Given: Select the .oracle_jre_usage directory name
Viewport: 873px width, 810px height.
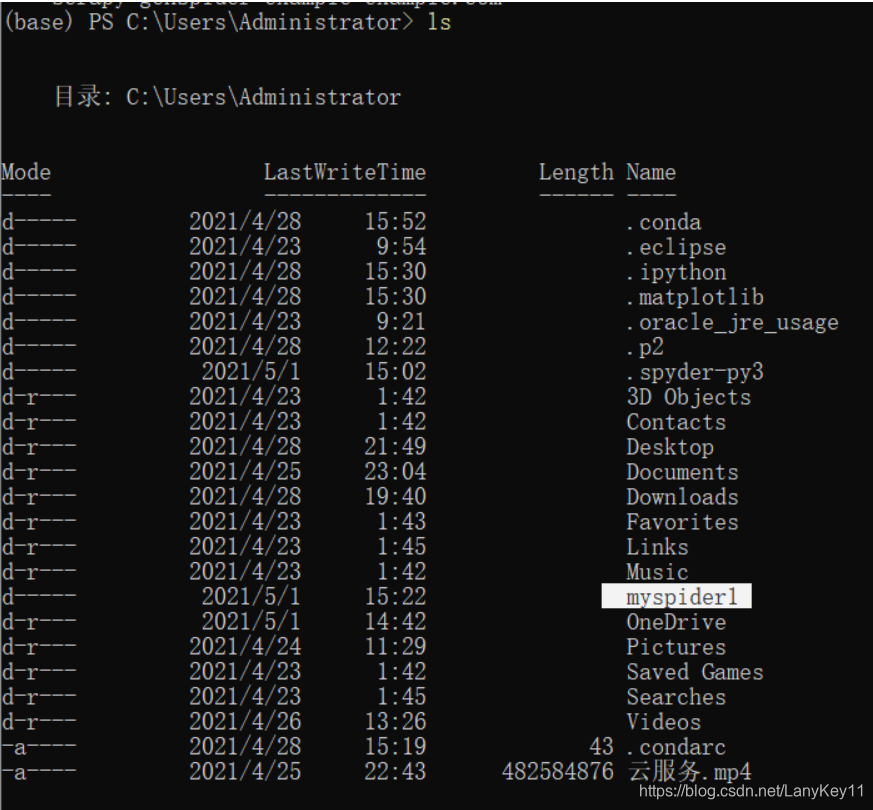Looking at the screenshot, I should [732, 322].
